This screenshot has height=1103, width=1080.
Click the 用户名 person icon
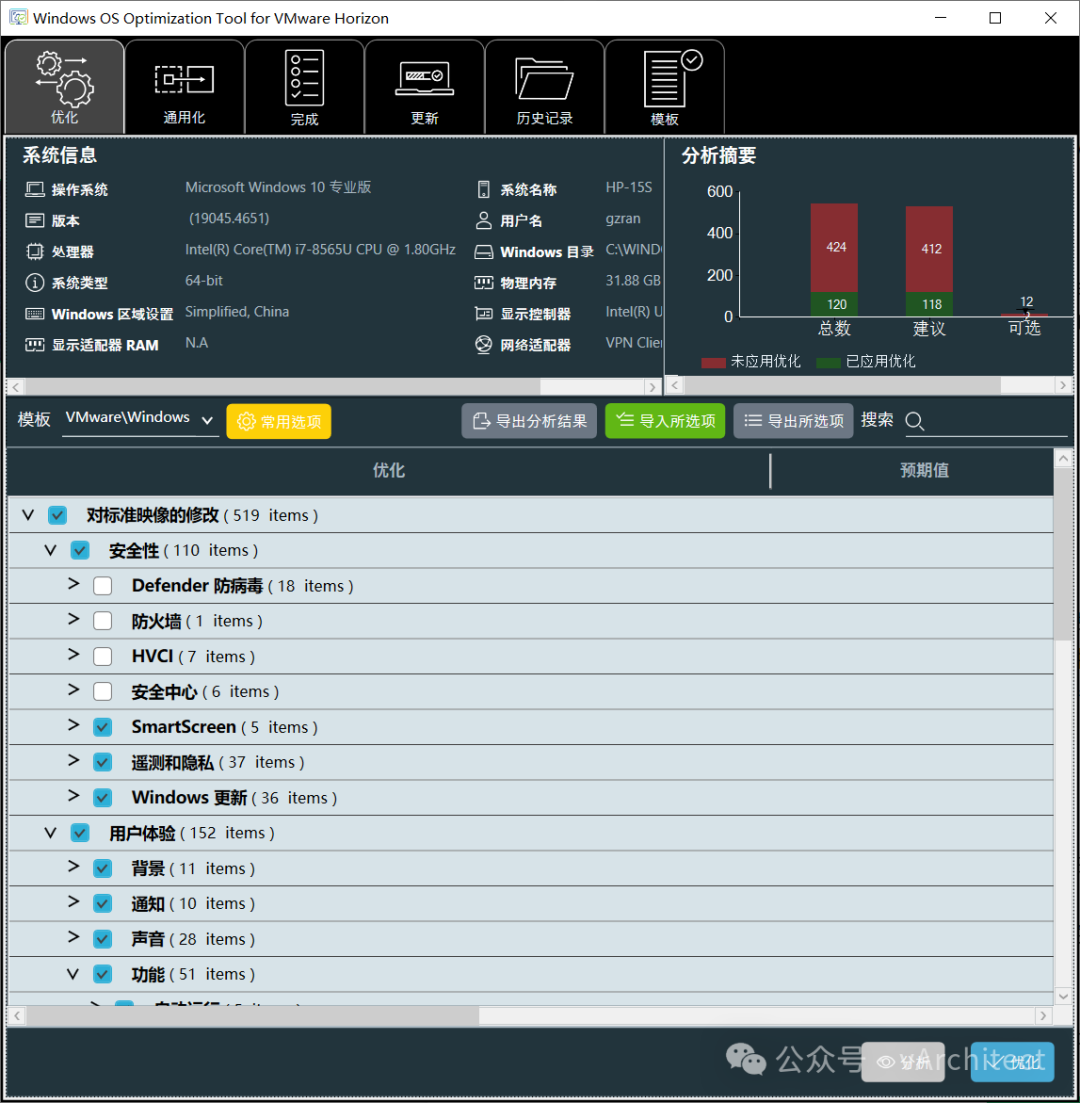(483, 220)
